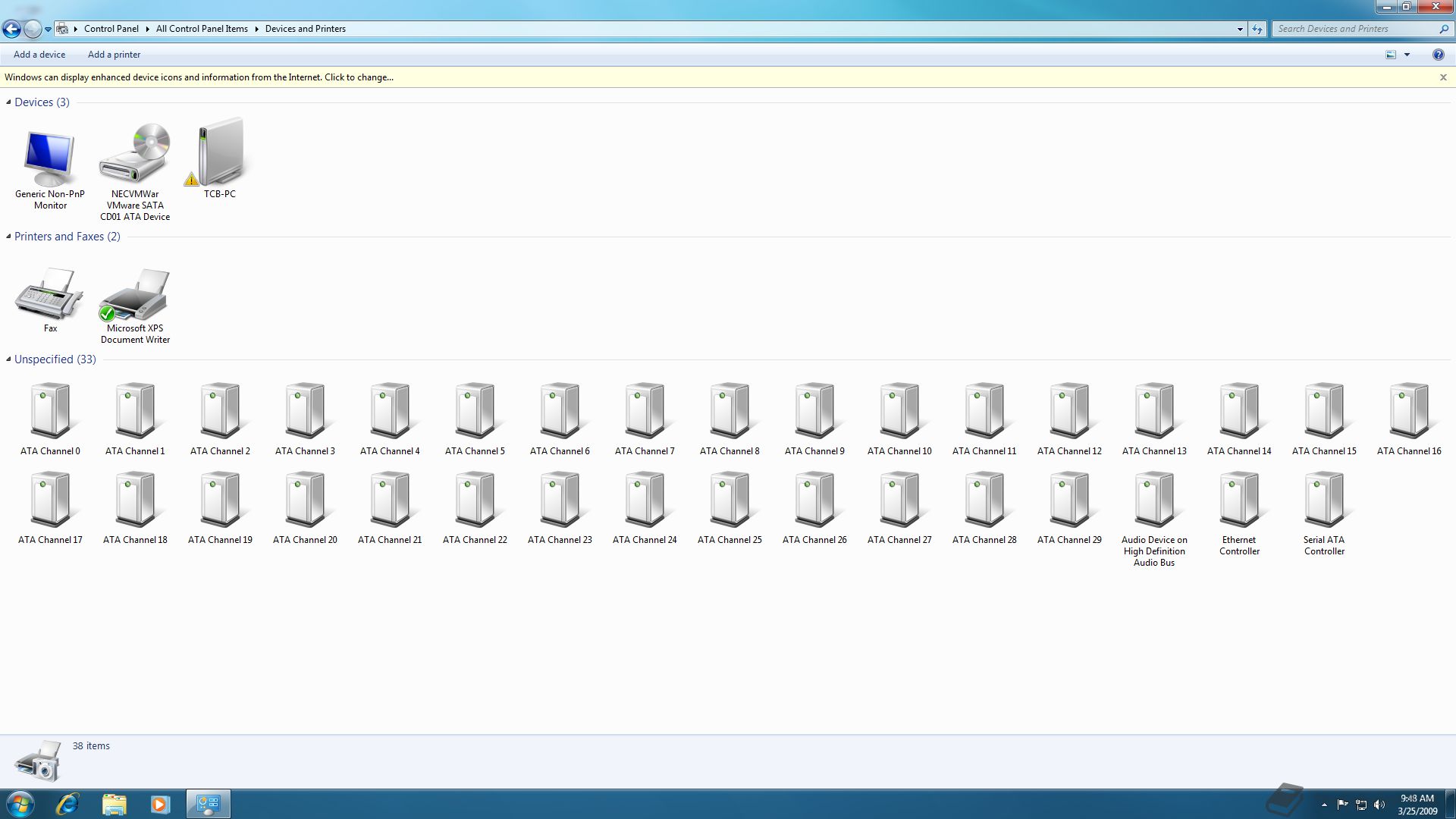Change your view button in toolbar
Viewport: 1456px width, 819px height.
click(1391, 55)
